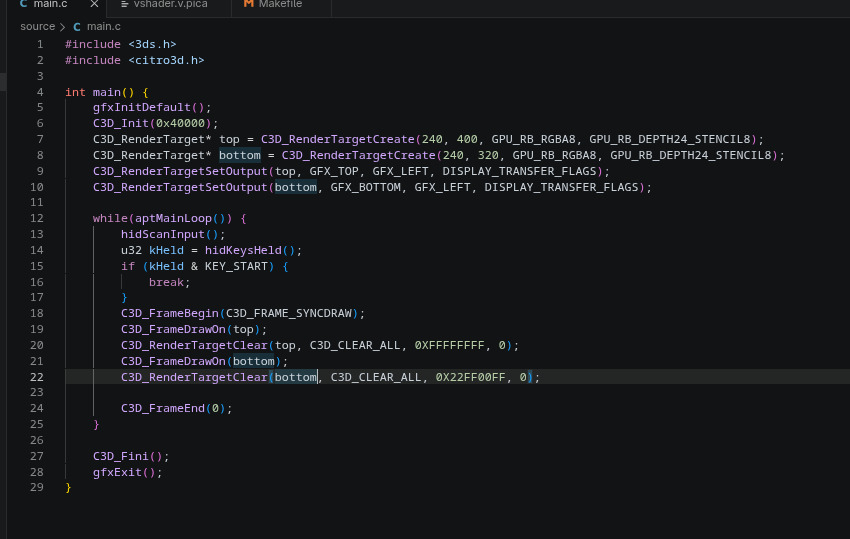Click line number 22 in the gutter
The width and height of the screenshot is (850, 539).
click(x=36, y=377)
